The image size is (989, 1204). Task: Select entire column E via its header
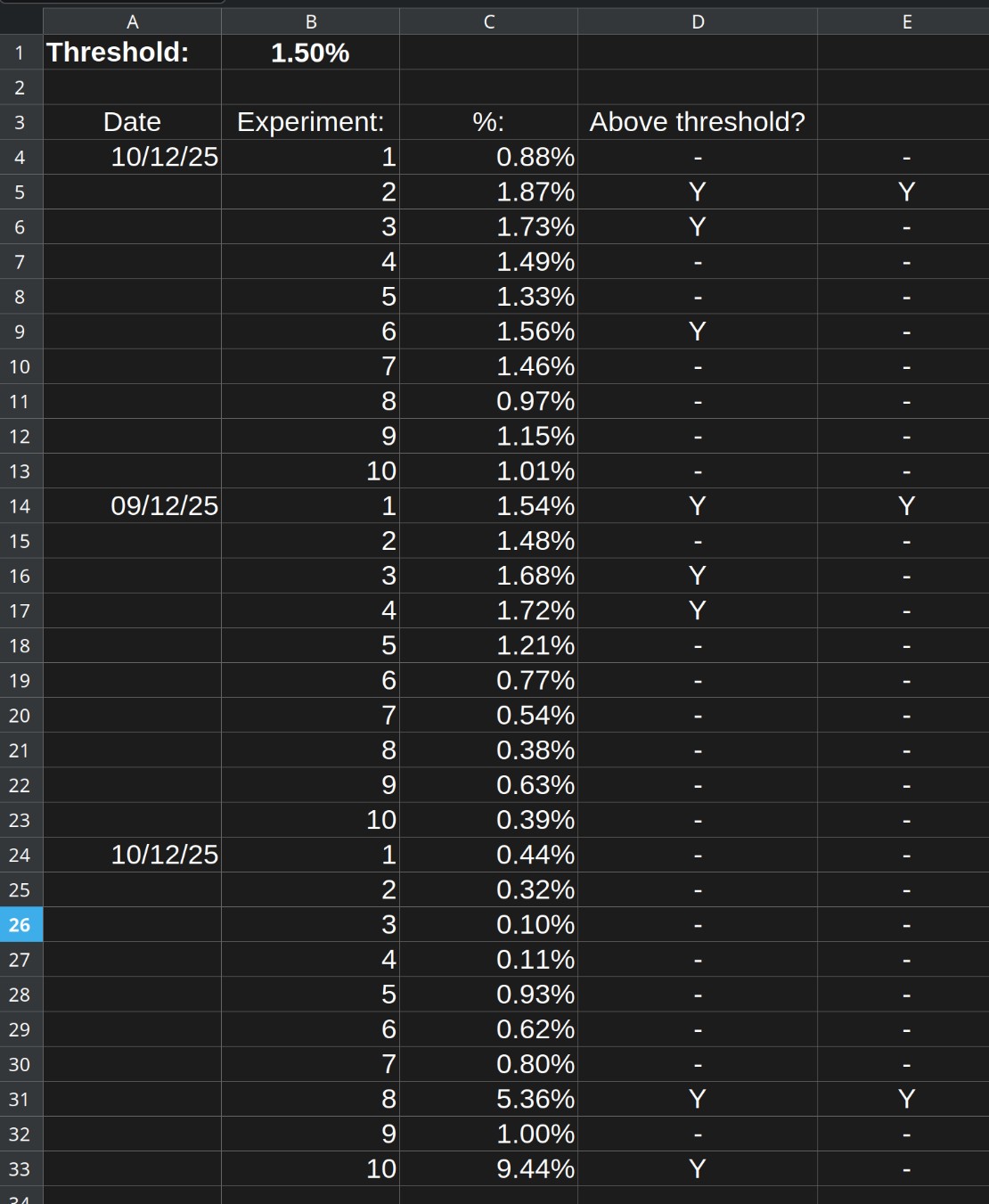click(906, 21)
